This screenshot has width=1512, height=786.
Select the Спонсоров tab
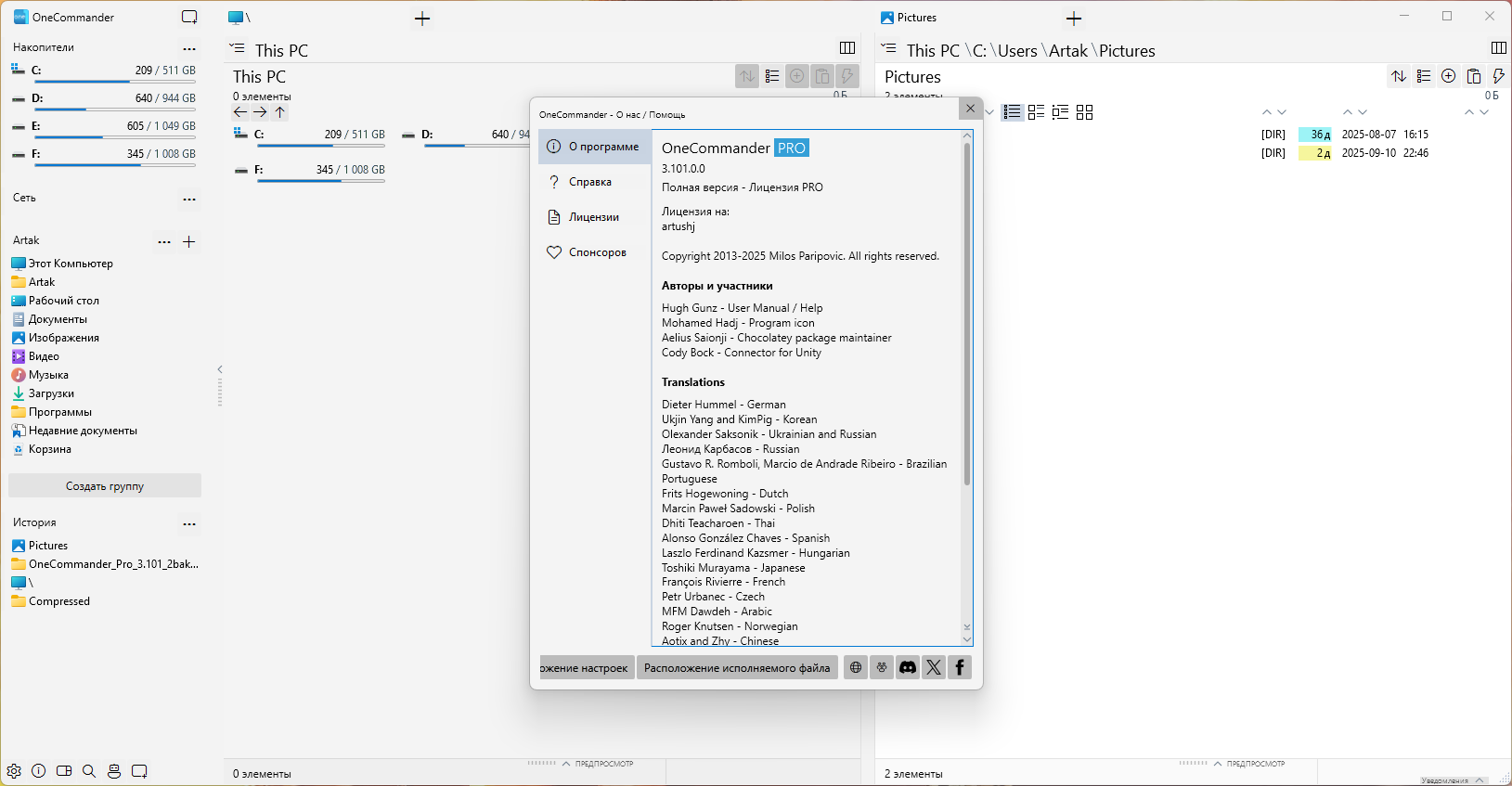click(595, 252)
